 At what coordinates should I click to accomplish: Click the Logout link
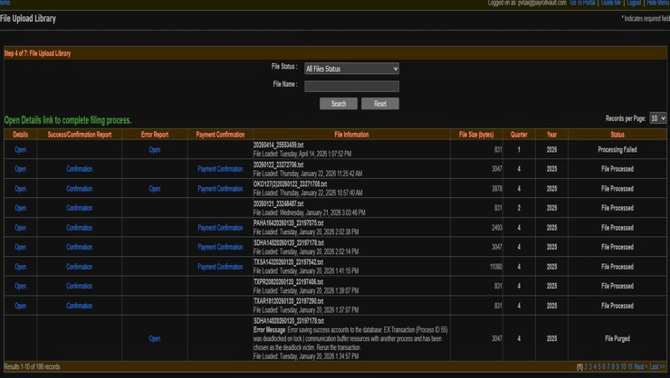[x=634, y=3]
